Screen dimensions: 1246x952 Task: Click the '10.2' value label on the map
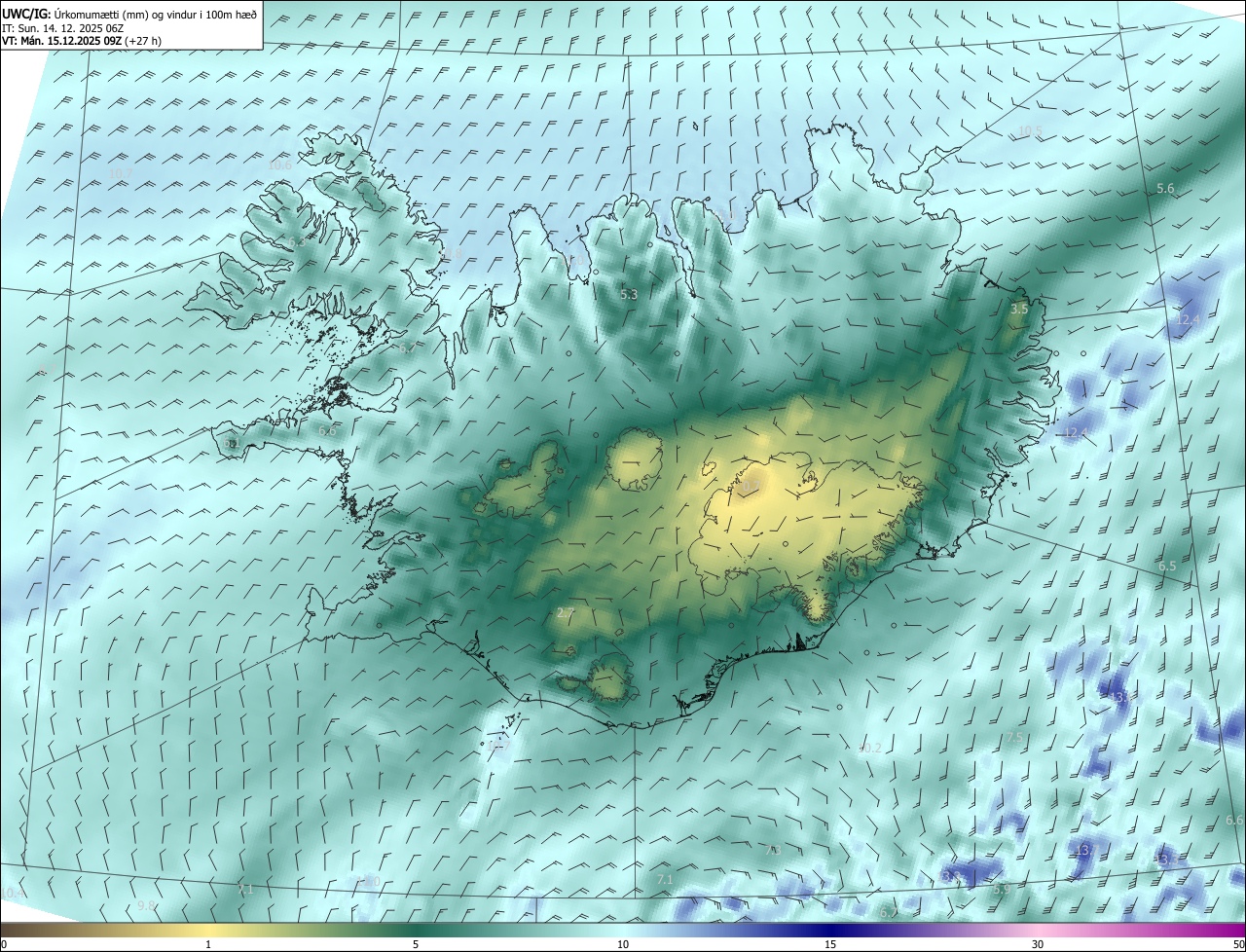tap(869, 749)
